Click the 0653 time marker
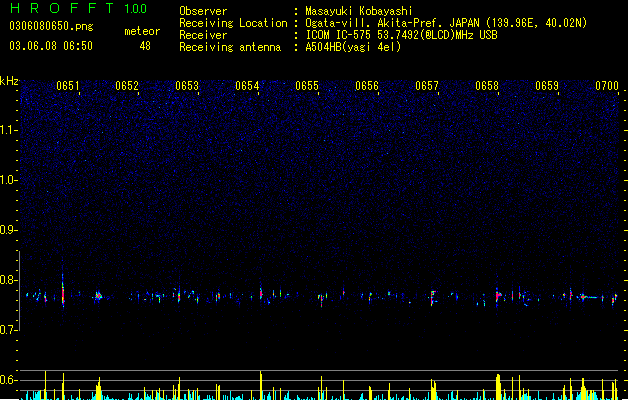Image resolution: width=629 pixels, height=400 pixels. click(187, 86)
